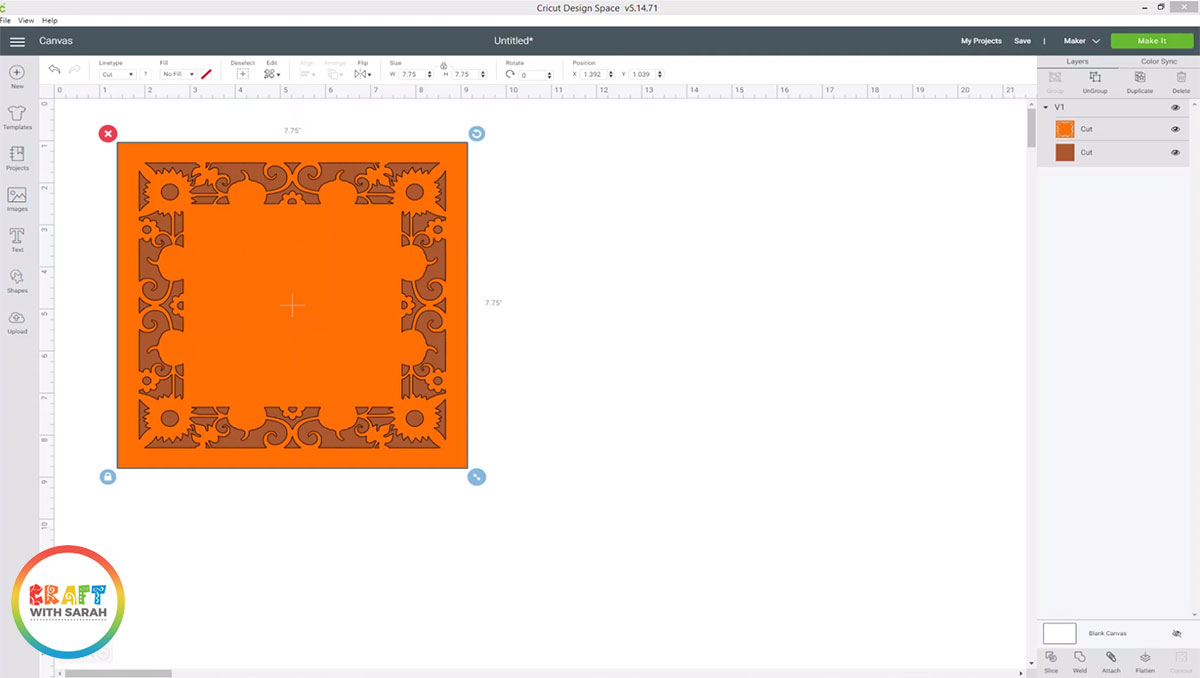
Task: Collapse the V1 layer group
Action: [1046, 106]
